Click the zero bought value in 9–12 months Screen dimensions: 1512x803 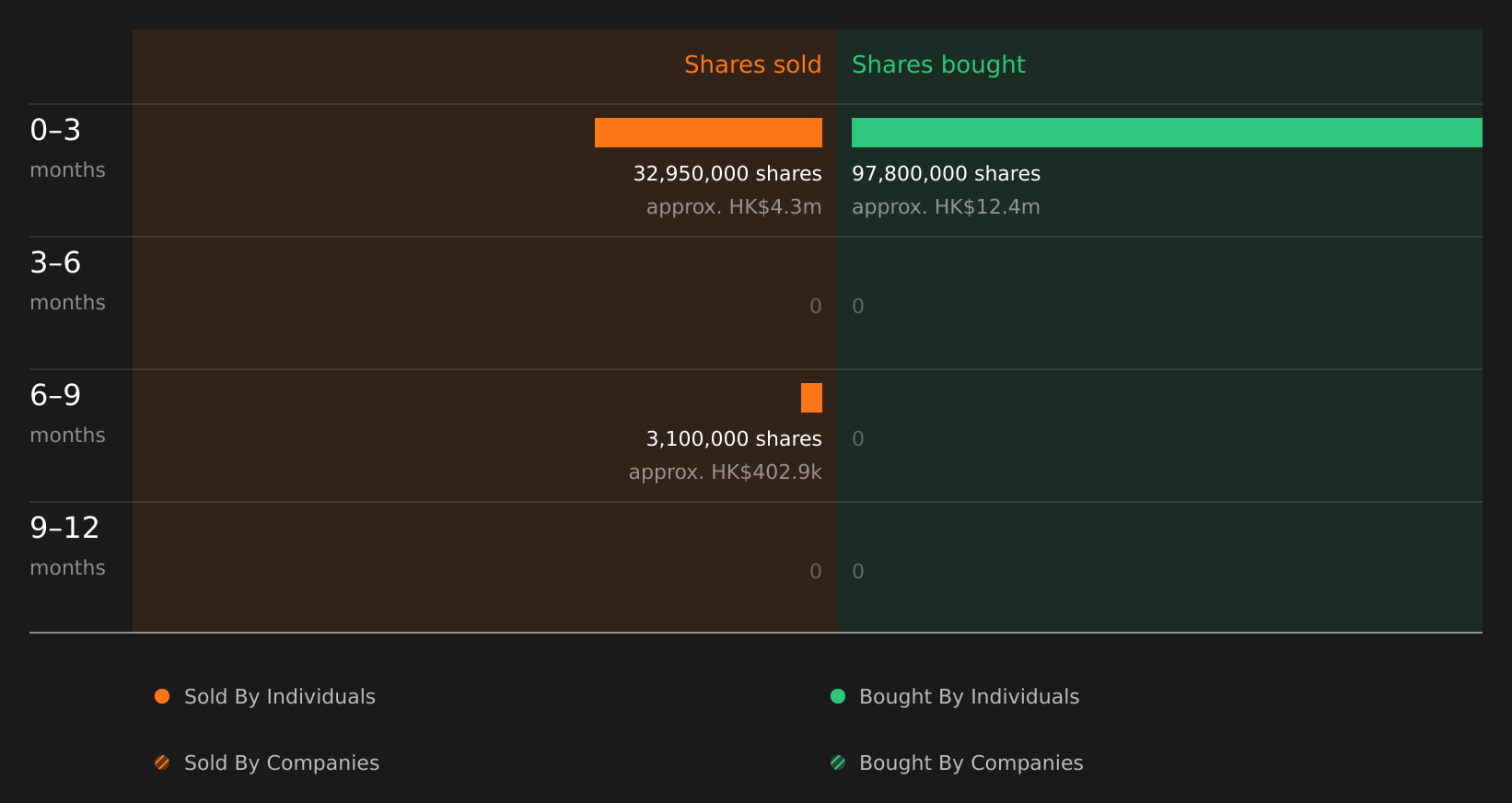tap(858, 572)
